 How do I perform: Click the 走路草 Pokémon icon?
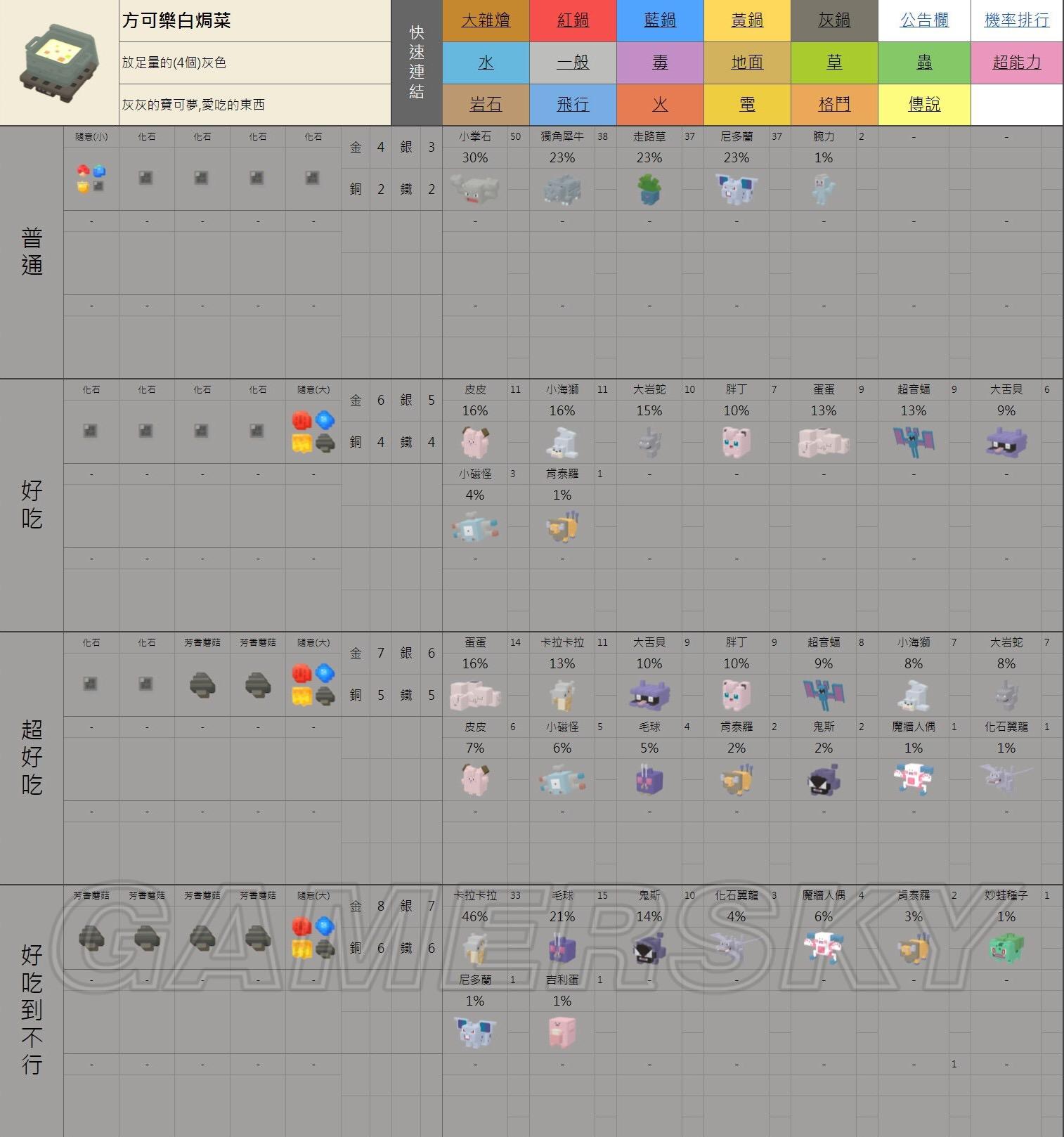[649, 190]
